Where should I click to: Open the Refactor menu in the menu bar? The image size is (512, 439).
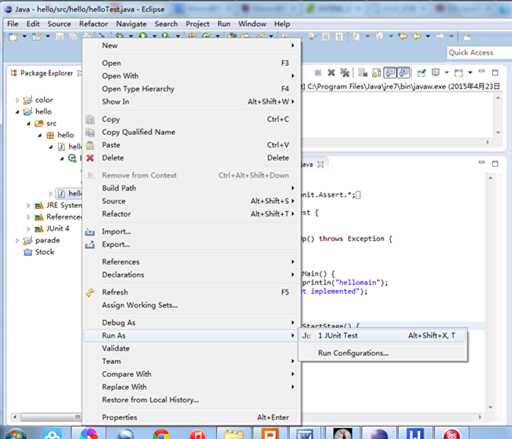pos(94,24)
